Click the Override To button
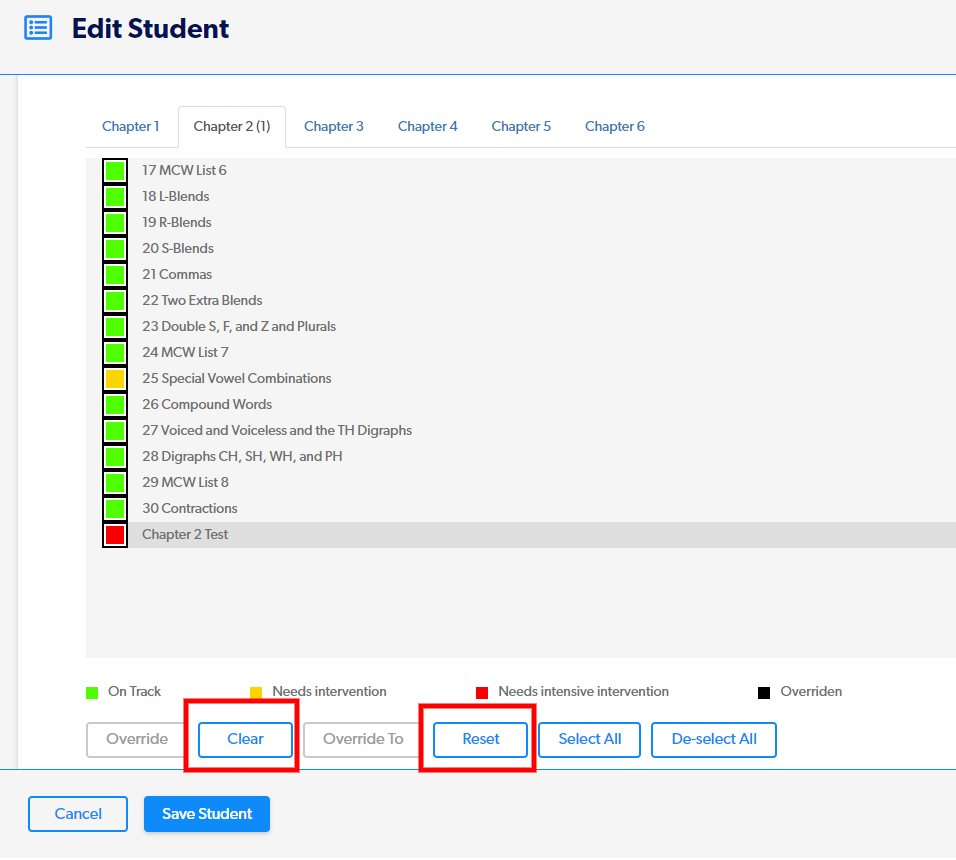 coord(363,740)
